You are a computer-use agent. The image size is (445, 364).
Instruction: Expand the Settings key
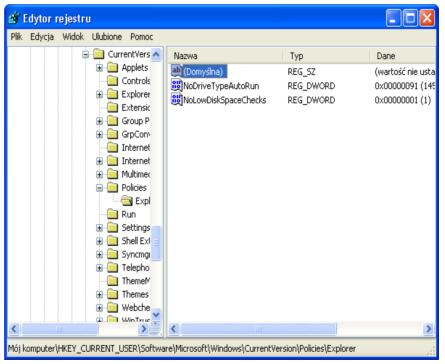tap(99, 228)
